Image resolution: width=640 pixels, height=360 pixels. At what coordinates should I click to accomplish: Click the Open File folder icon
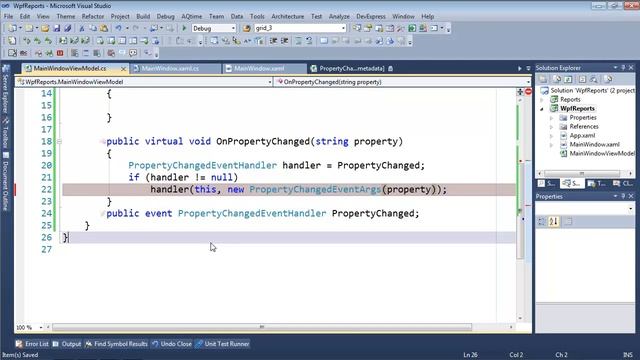click(x=45, y=28)
